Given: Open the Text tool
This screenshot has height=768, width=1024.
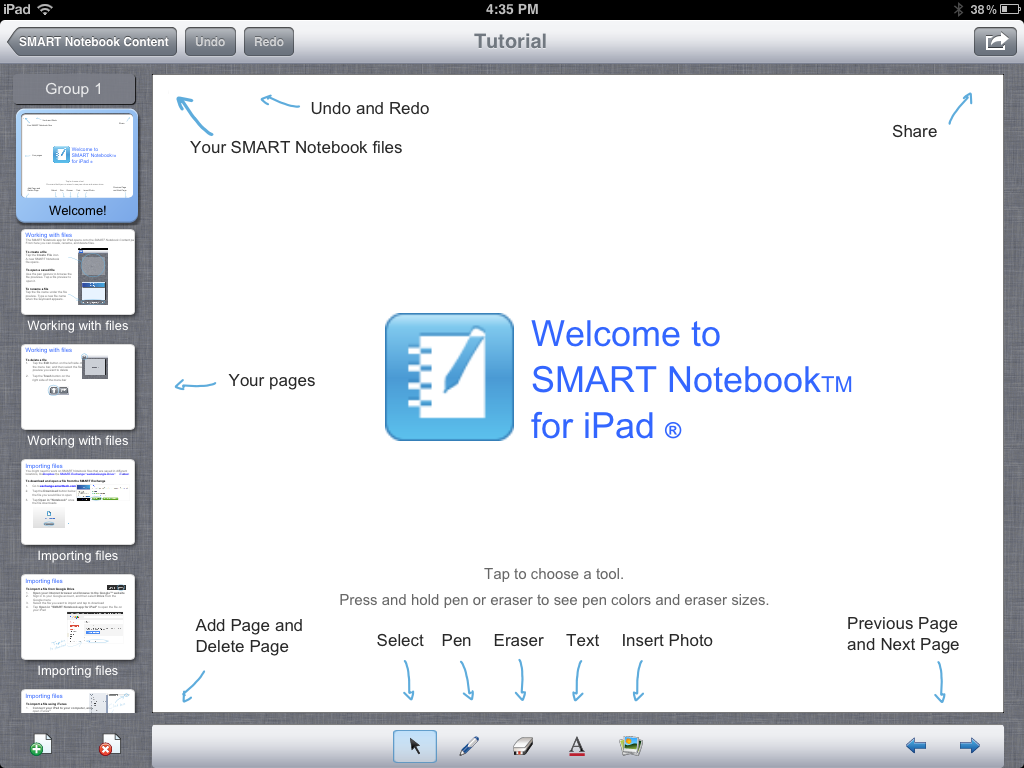Looking at the screenshot, I should tap(576, 745).
